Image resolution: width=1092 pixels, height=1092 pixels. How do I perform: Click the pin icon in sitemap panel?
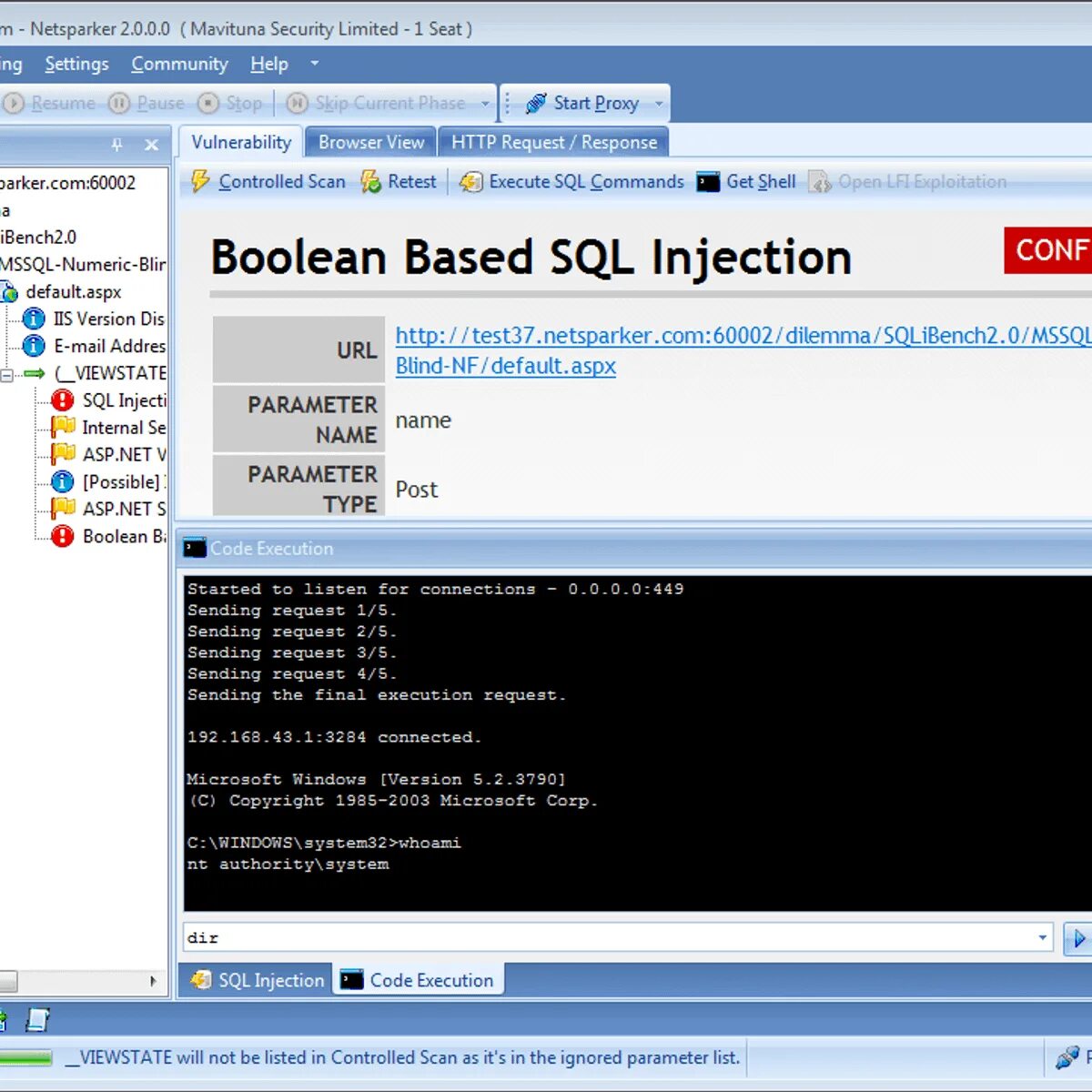pos(116,145)
